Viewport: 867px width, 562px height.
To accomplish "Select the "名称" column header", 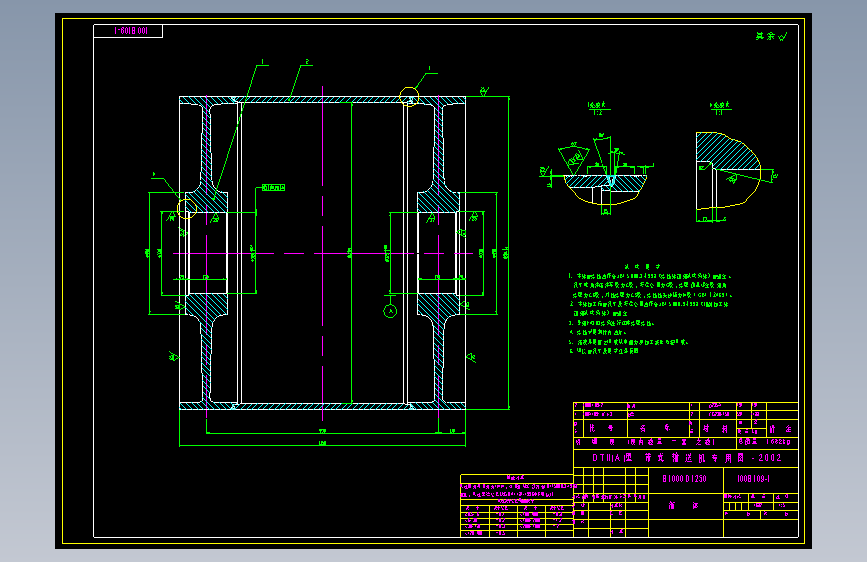I will (655, 429).
